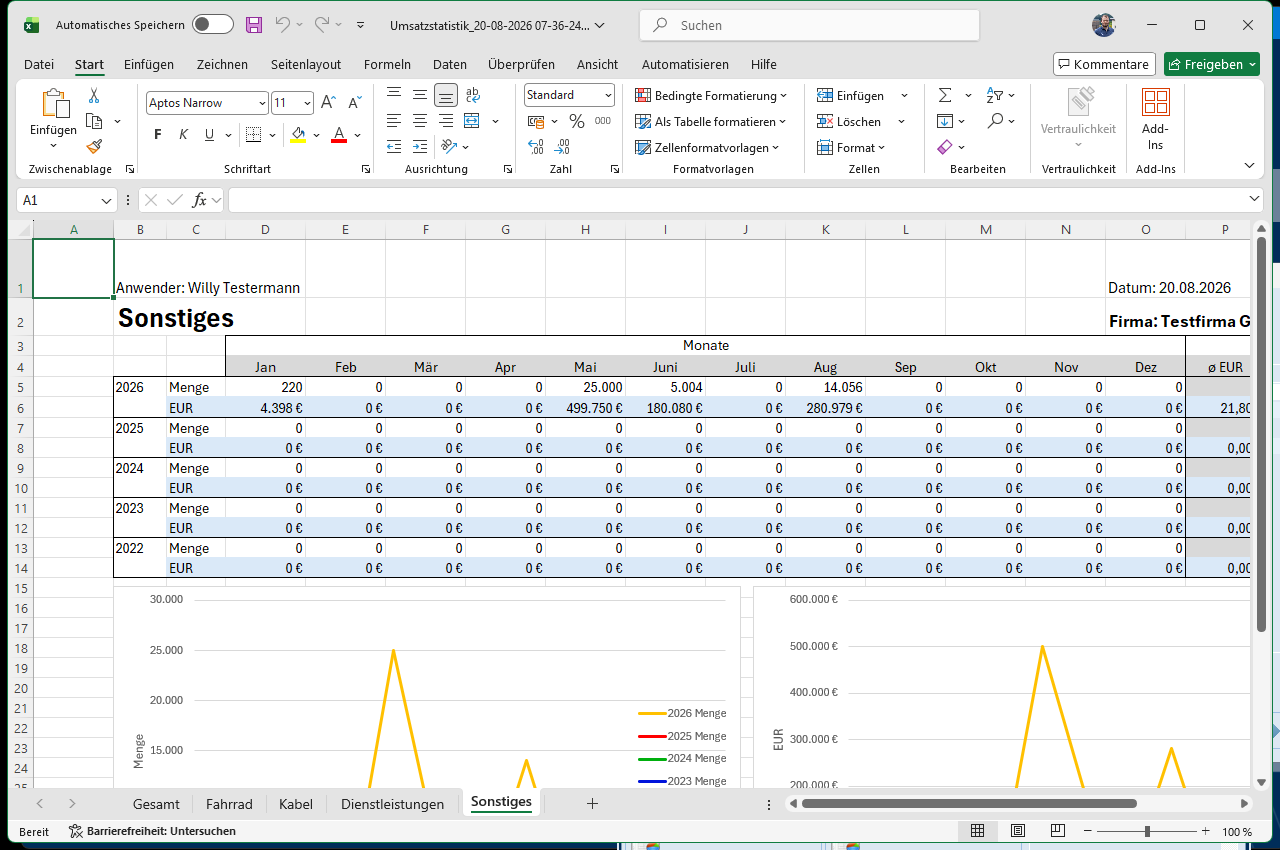
Task: Toggle center horizontal alignment
Action: [420, 121]
